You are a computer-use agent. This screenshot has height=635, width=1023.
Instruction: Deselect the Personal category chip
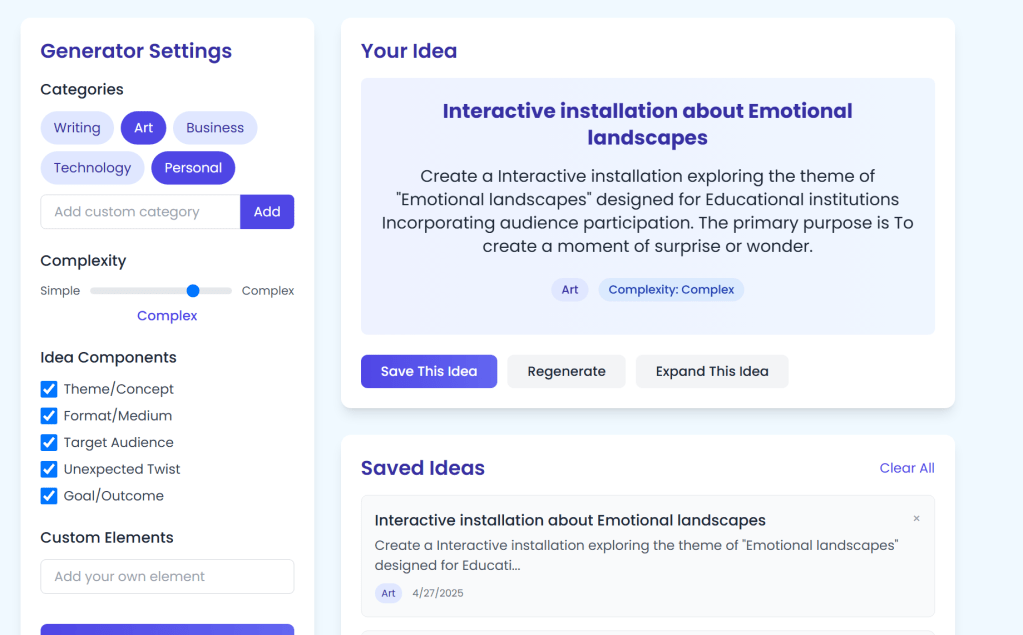193,168
